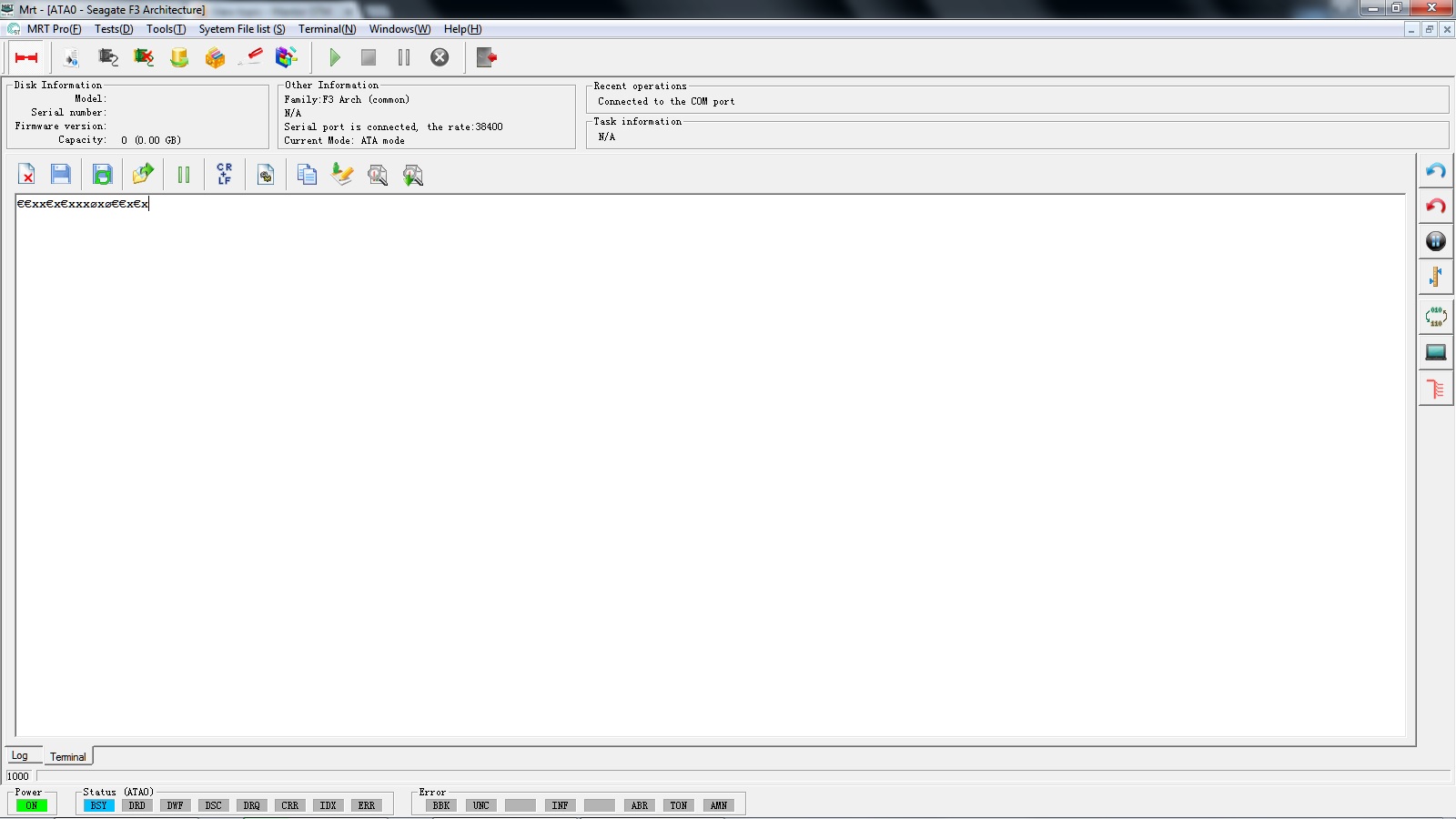Click the red connection icon in main toolbar
The image size is (1456, 819).
(x=26, y=57)
